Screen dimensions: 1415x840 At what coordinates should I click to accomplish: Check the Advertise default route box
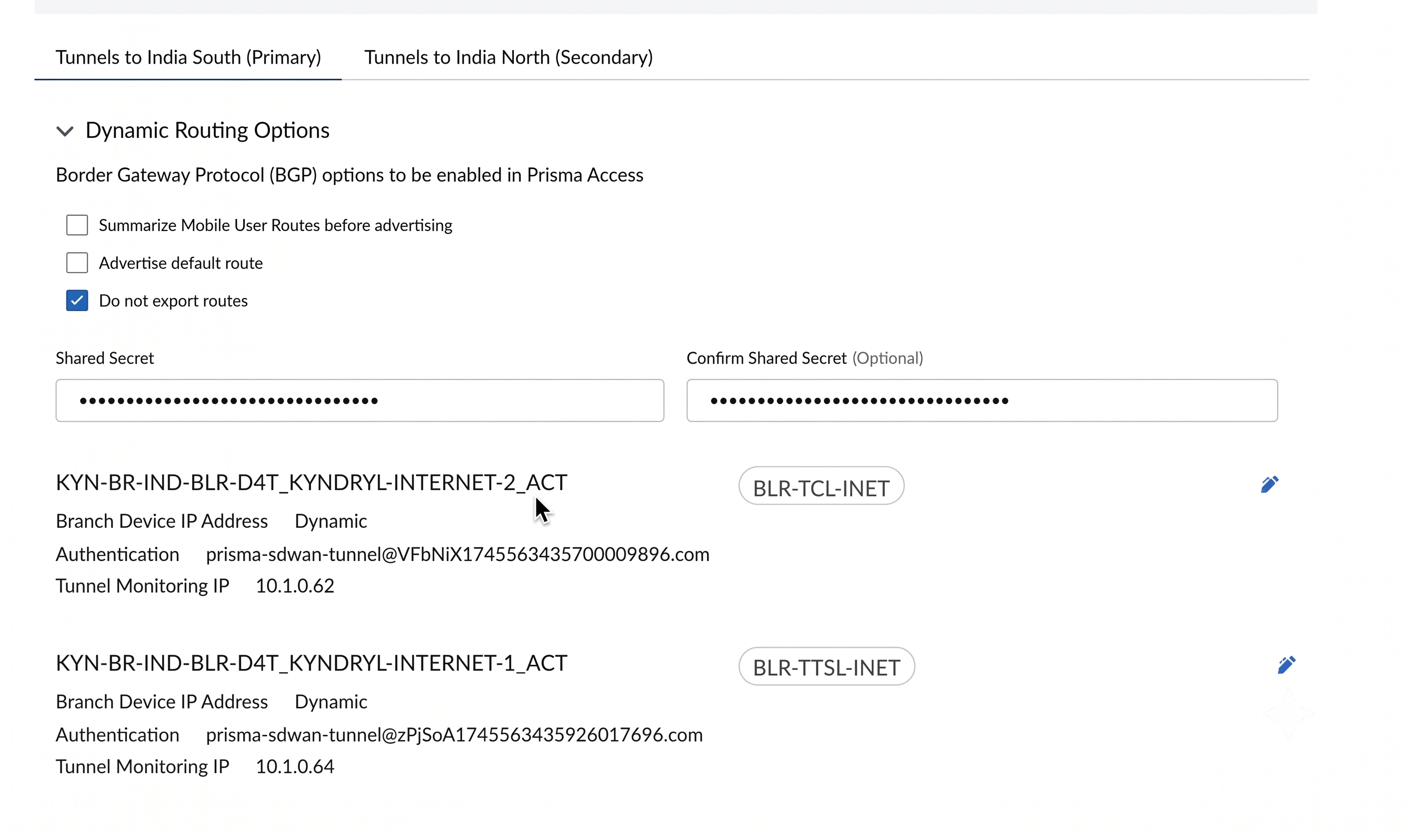click(x=77, y=263)
